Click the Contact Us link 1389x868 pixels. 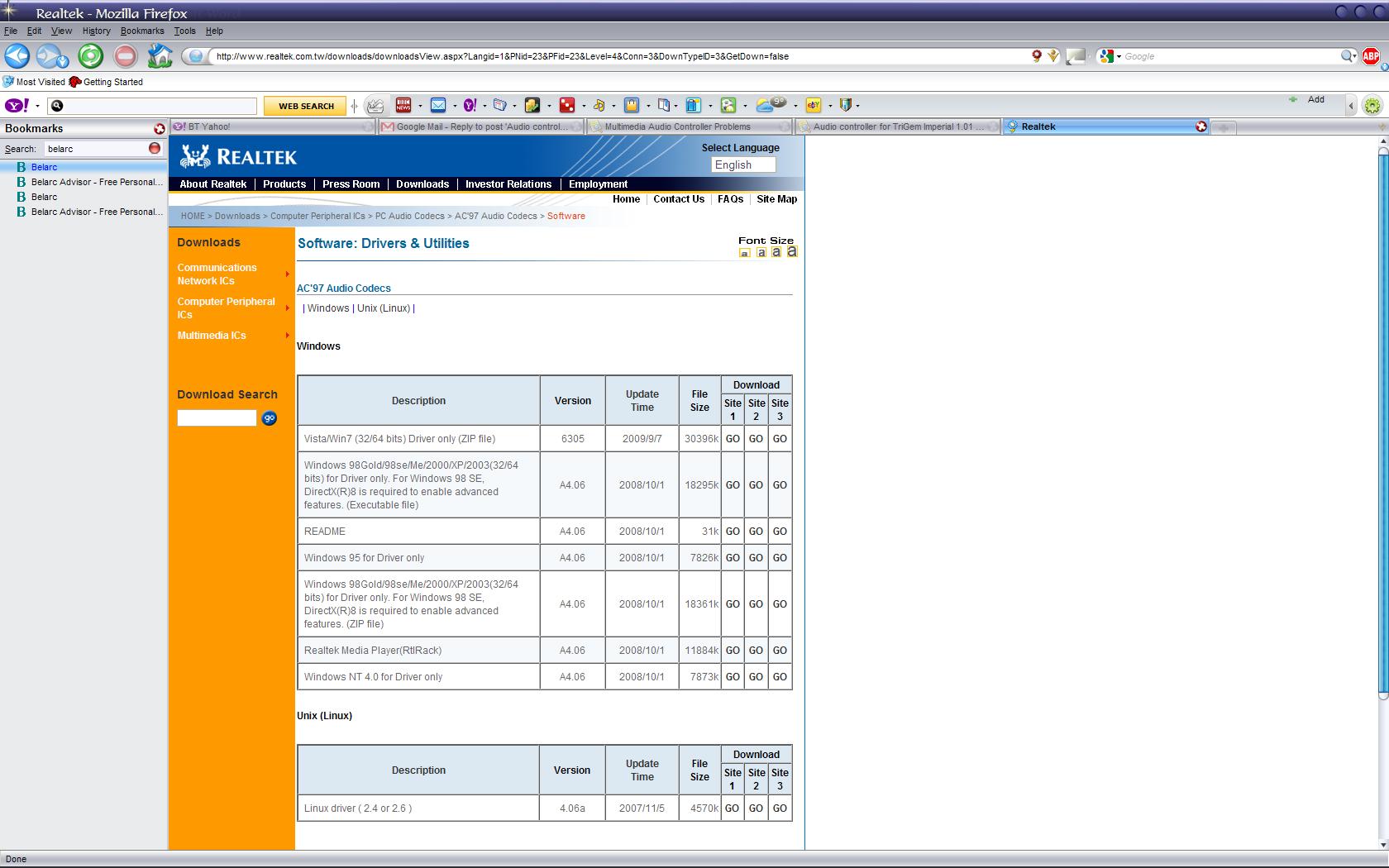679,199
